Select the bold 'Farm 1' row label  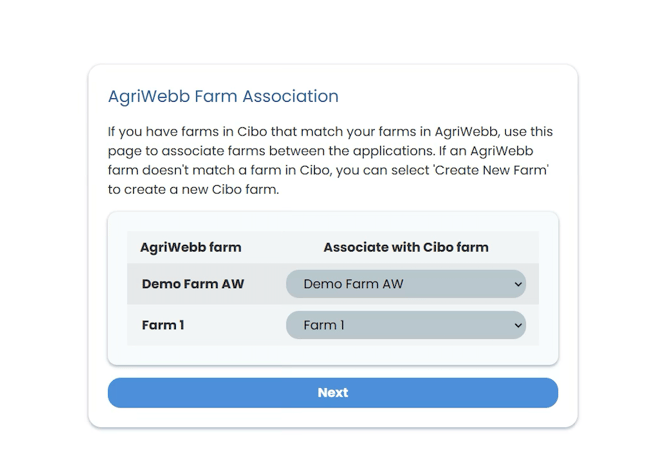coord(163,325)
